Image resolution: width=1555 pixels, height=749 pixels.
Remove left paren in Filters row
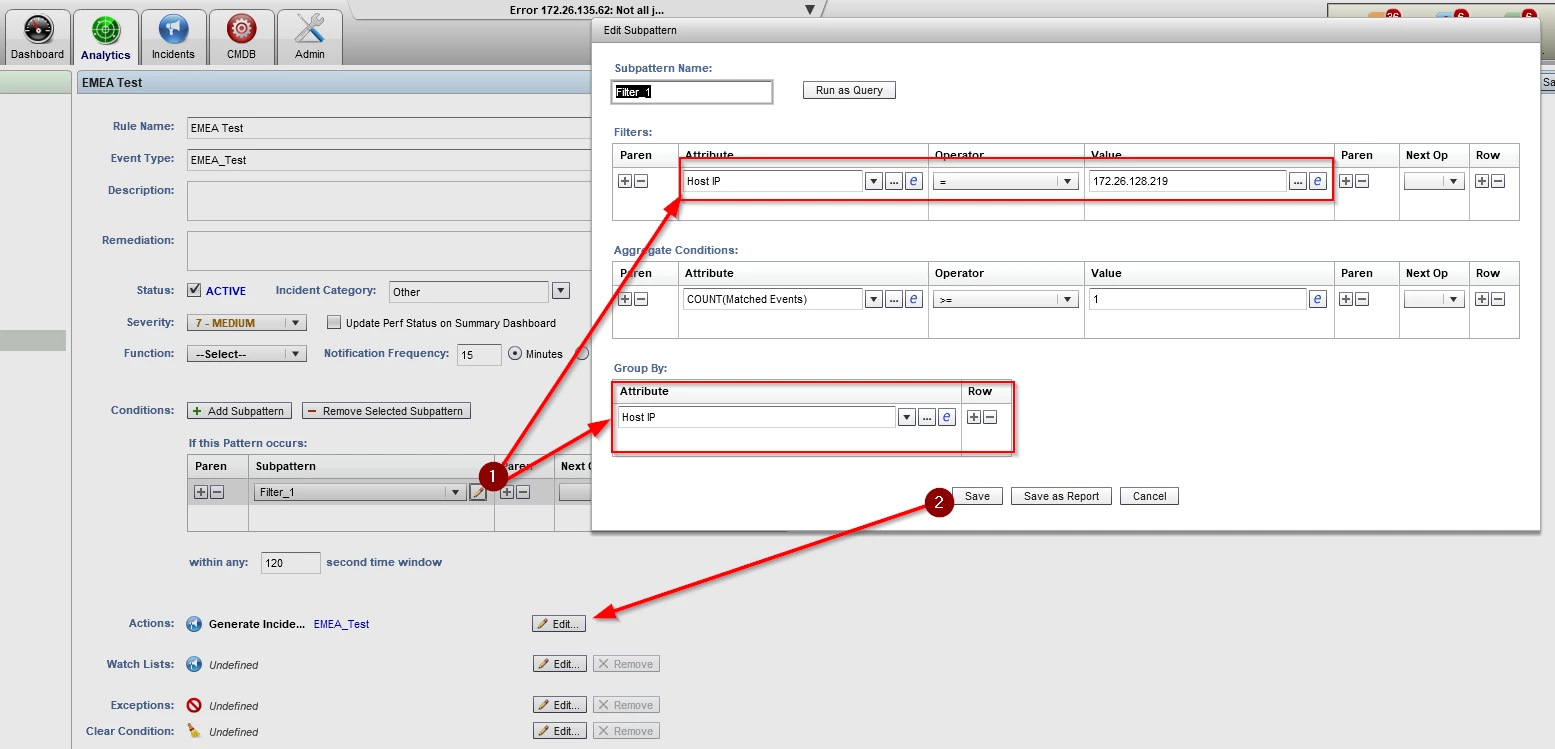pyautogui.click(x=641, y=181)
